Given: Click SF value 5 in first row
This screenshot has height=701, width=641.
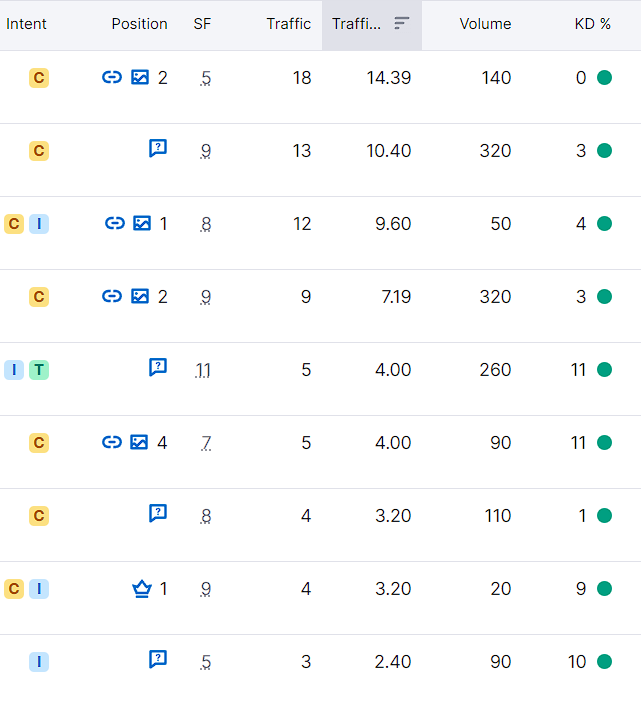Looking at the screenshot, I should 205,78.
